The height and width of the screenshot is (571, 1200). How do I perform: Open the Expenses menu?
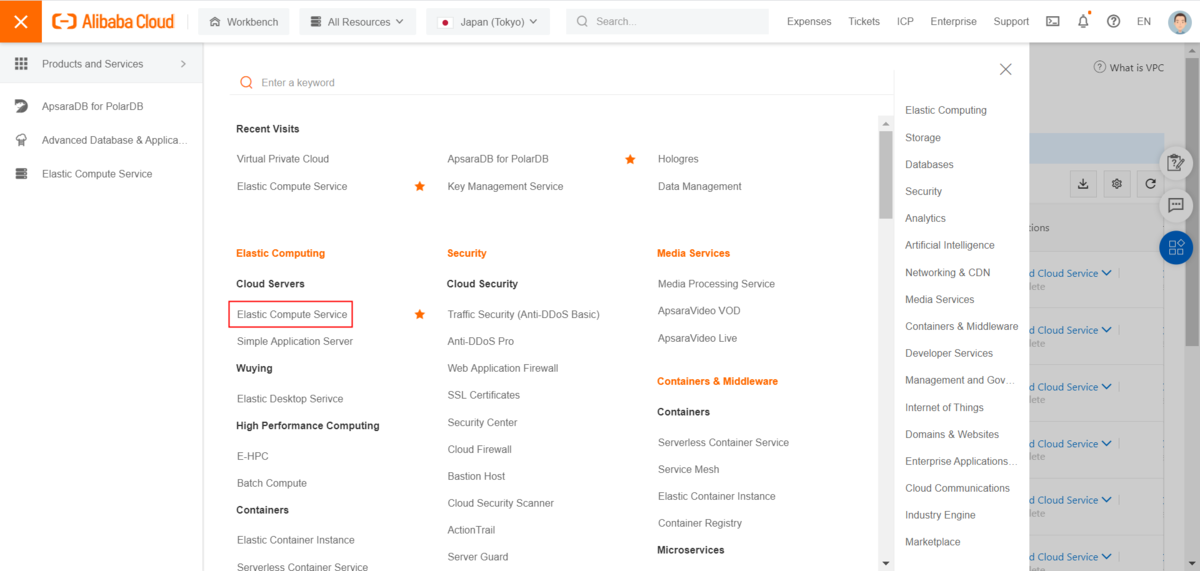coord(809,21)
